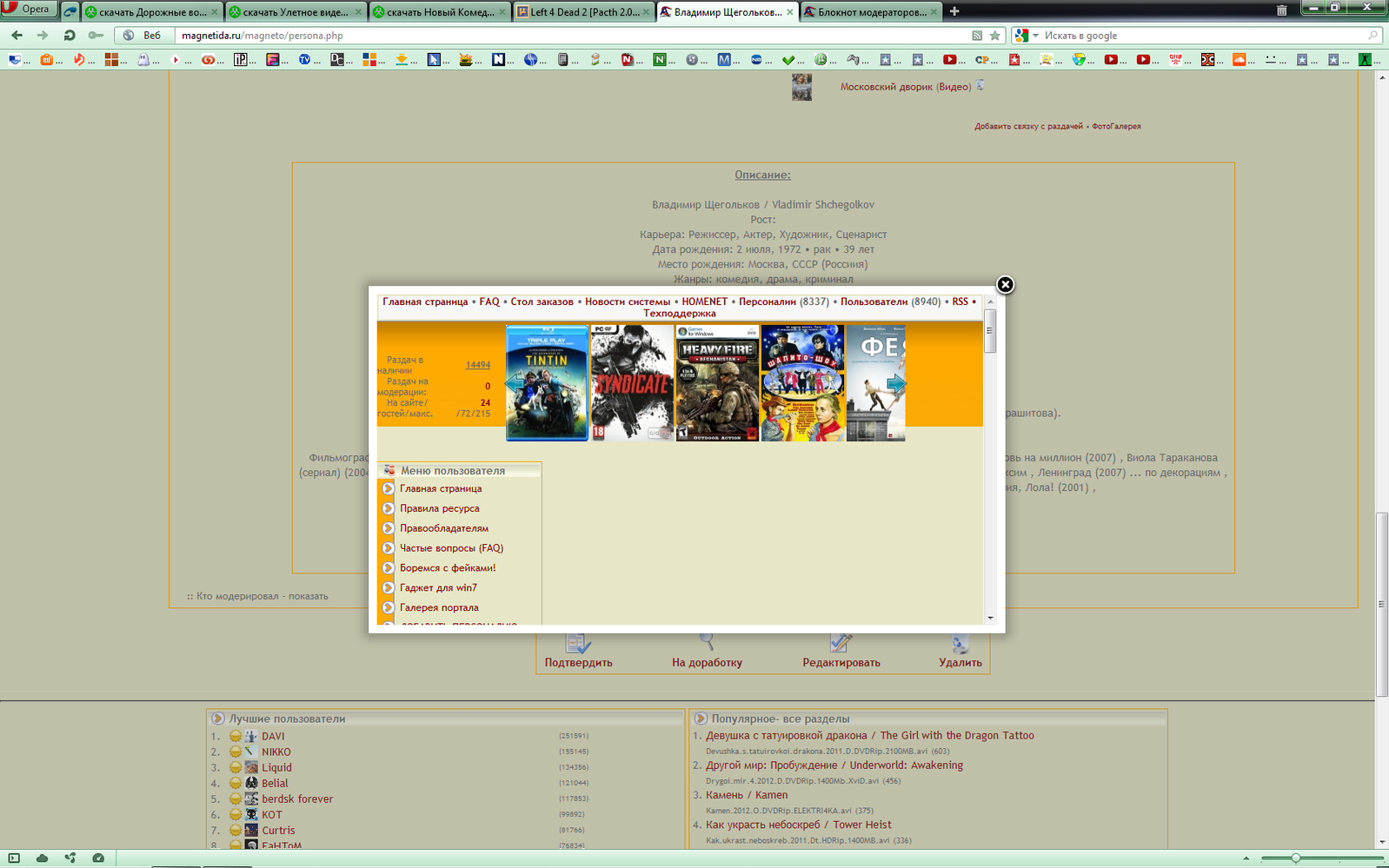Click the address bar URL field
This screenshot has height=868, width=1389.
[x=569, y=36]
